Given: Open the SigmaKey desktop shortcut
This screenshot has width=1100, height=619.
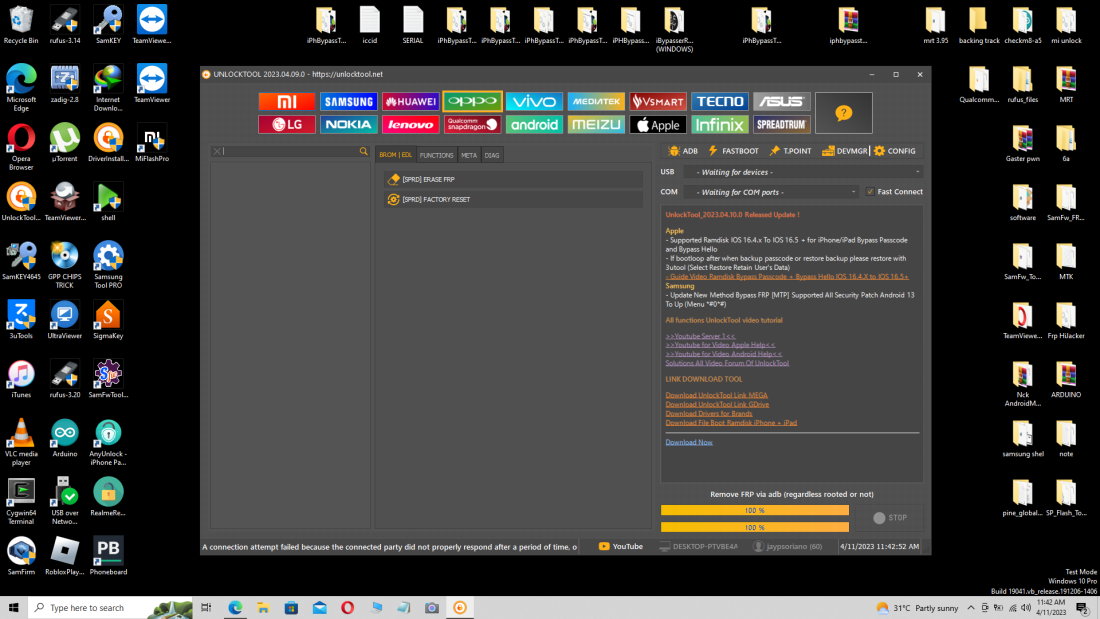Looking at the screenshot, I should [x=108, y=320].
